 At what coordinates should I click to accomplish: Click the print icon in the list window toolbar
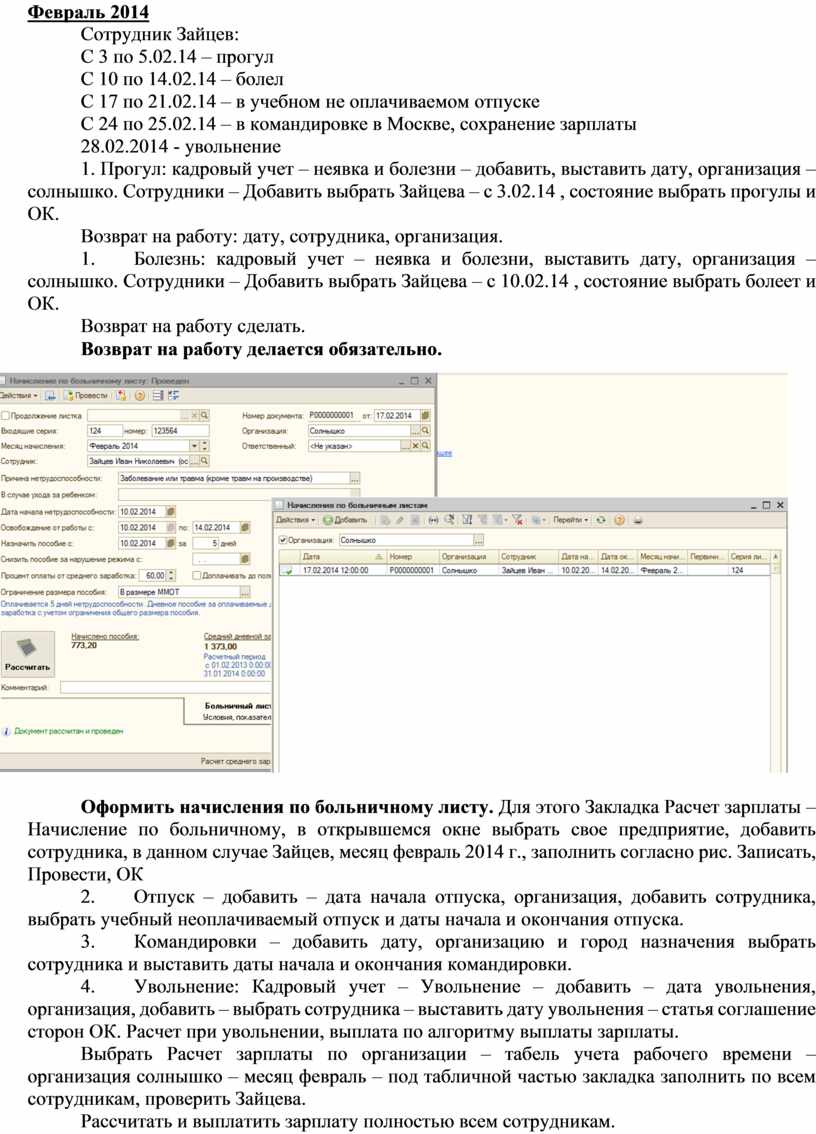click(637, 520)
